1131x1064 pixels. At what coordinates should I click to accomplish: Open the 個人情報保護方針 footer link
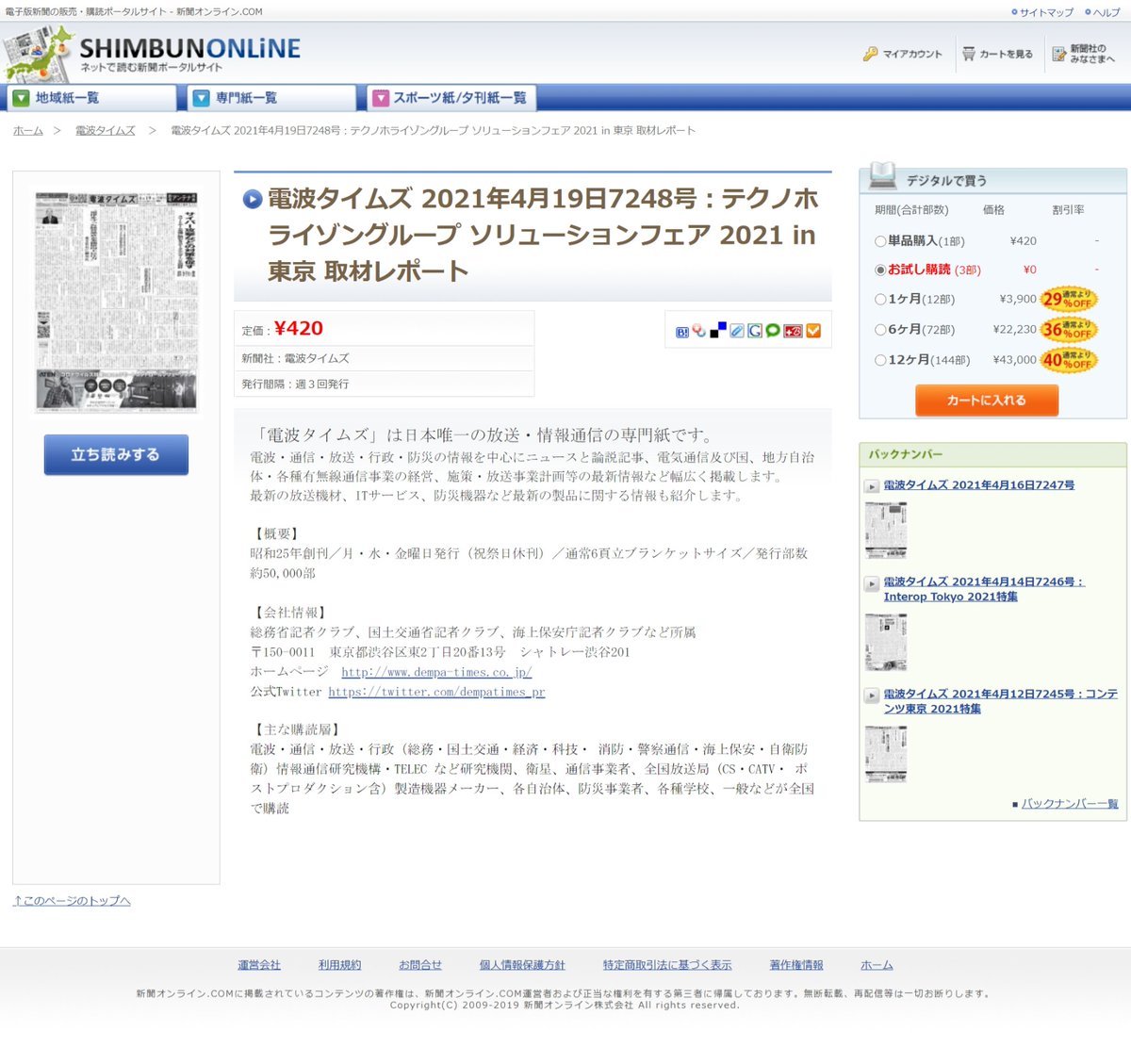coord(522,965)
